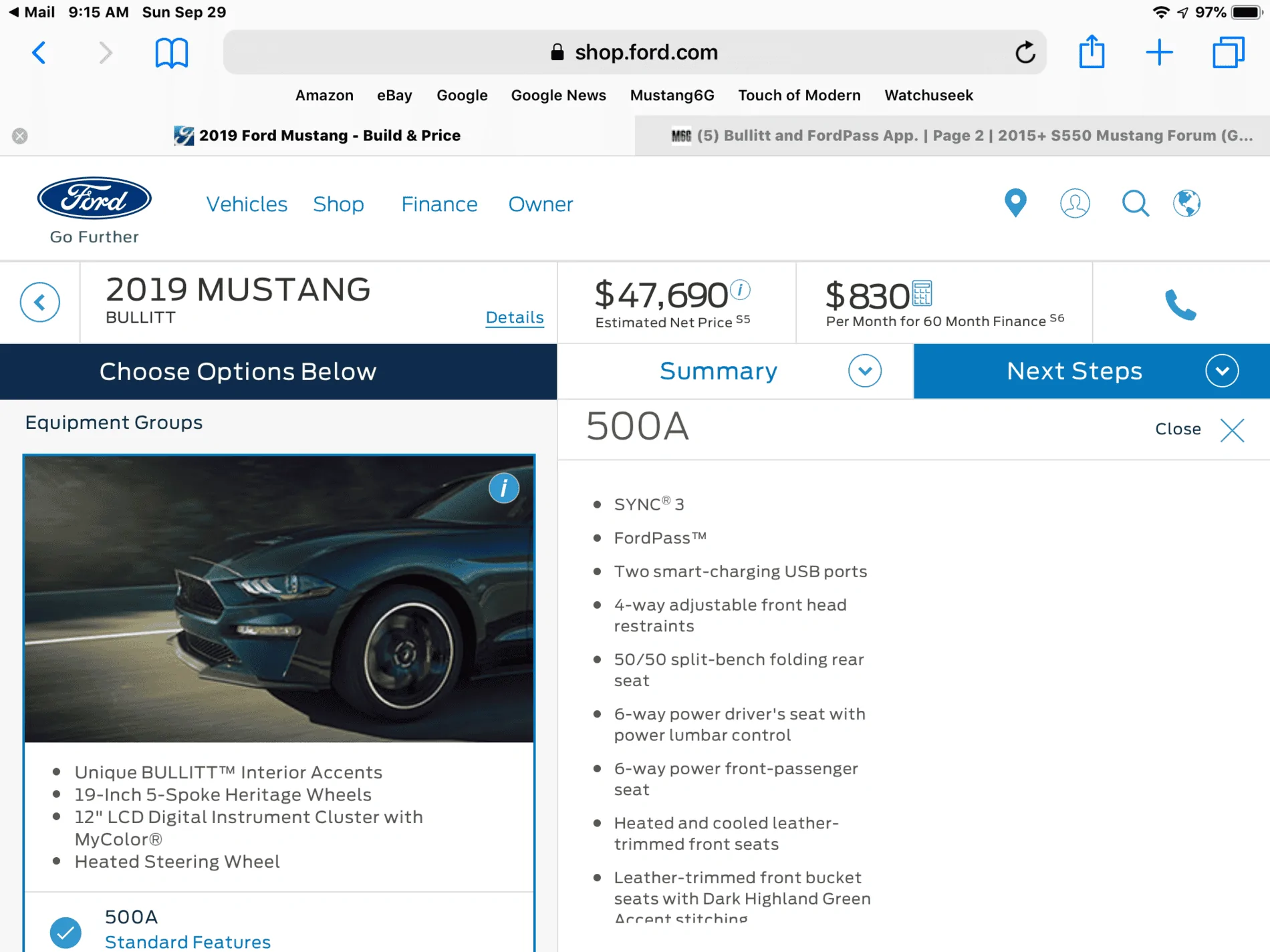Click the info icon on the Bullitt photo
The image size is (1270, 952).
click(x=504, y=488)
